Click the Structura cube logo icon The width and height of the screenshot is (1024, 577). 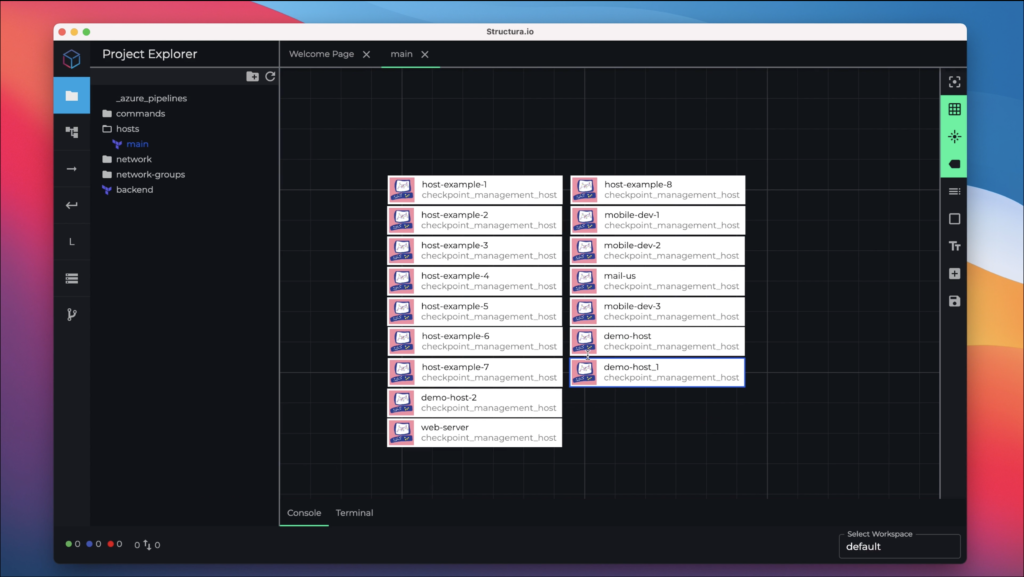coord(72,59)
